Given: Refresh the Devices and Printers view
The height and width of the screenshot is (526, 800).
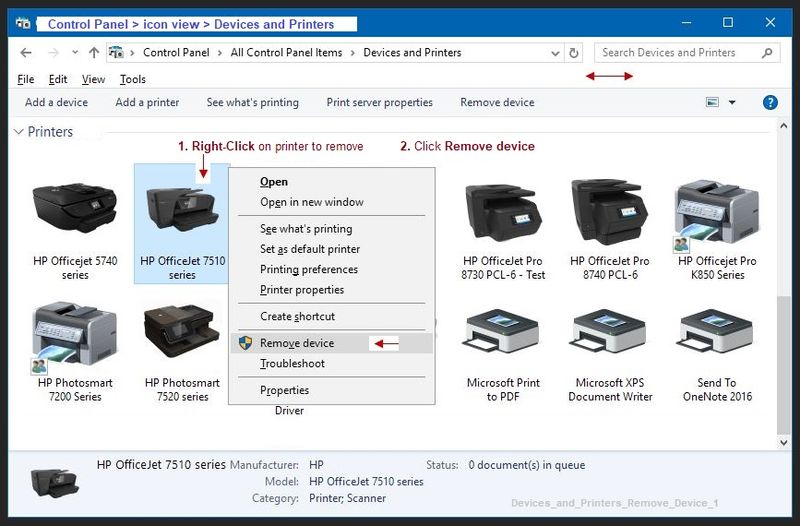Looking at the screenshot, I should point(573,53).
